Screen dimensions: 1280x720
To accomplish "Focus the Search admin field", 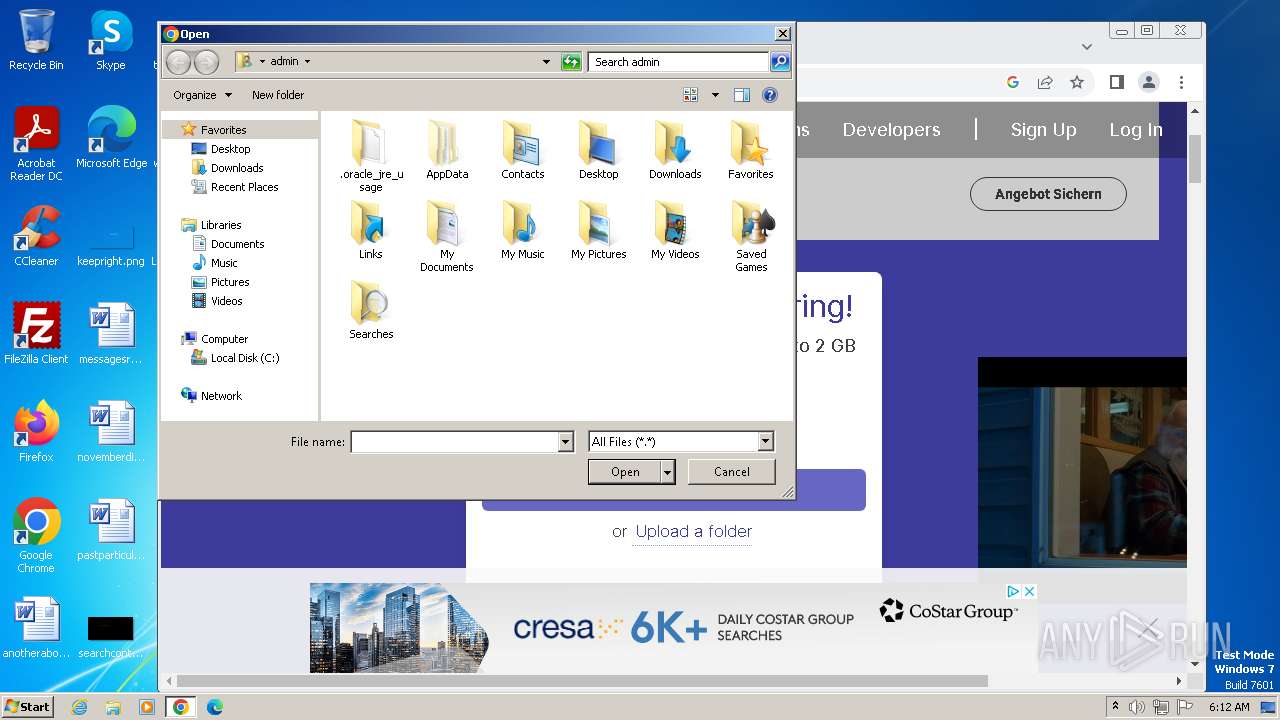I will pos(678,62).
